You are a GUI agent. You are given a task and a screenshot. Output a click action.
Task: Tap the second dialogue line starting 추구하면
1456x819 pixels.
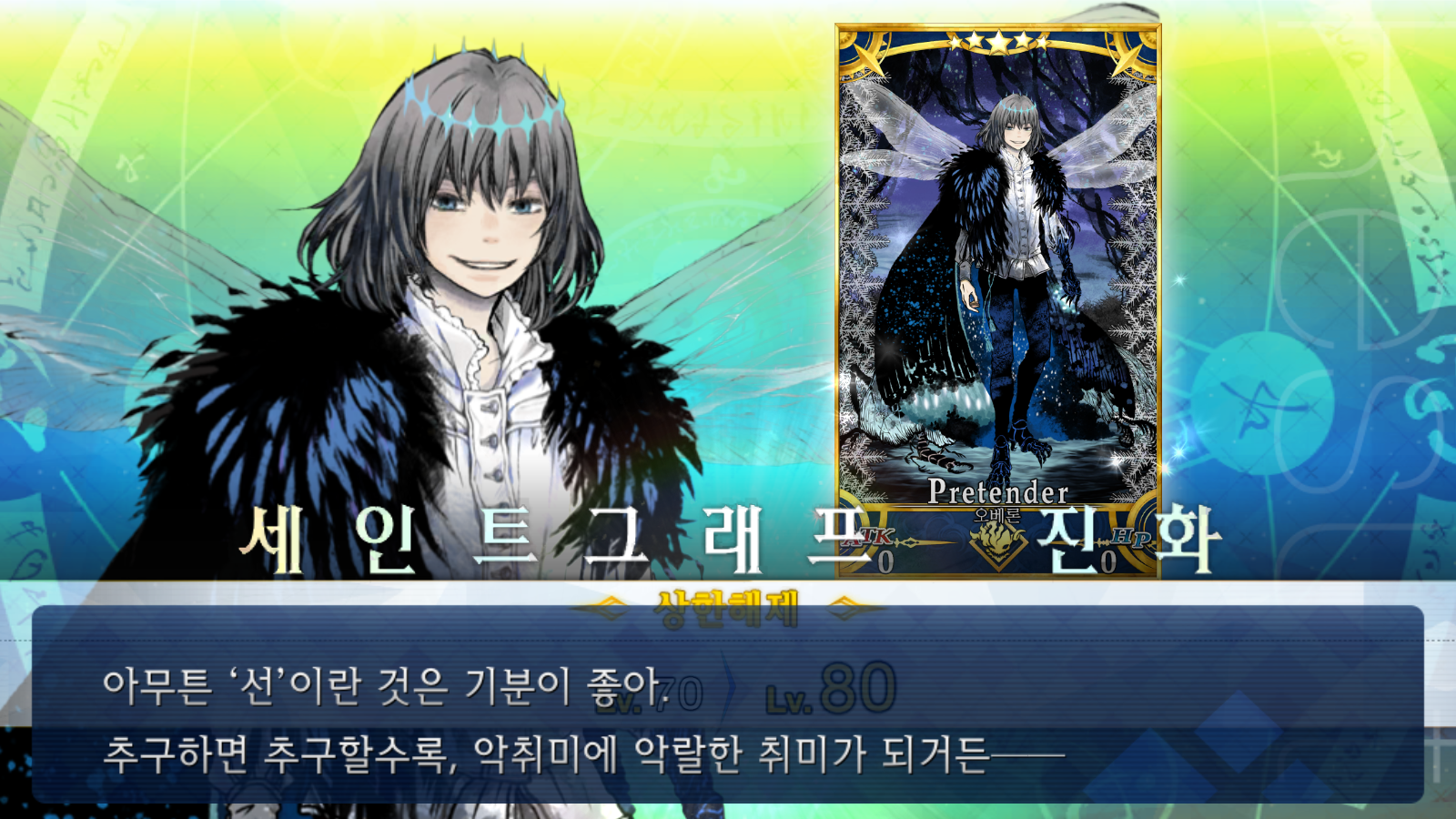[x=582, y=754]
